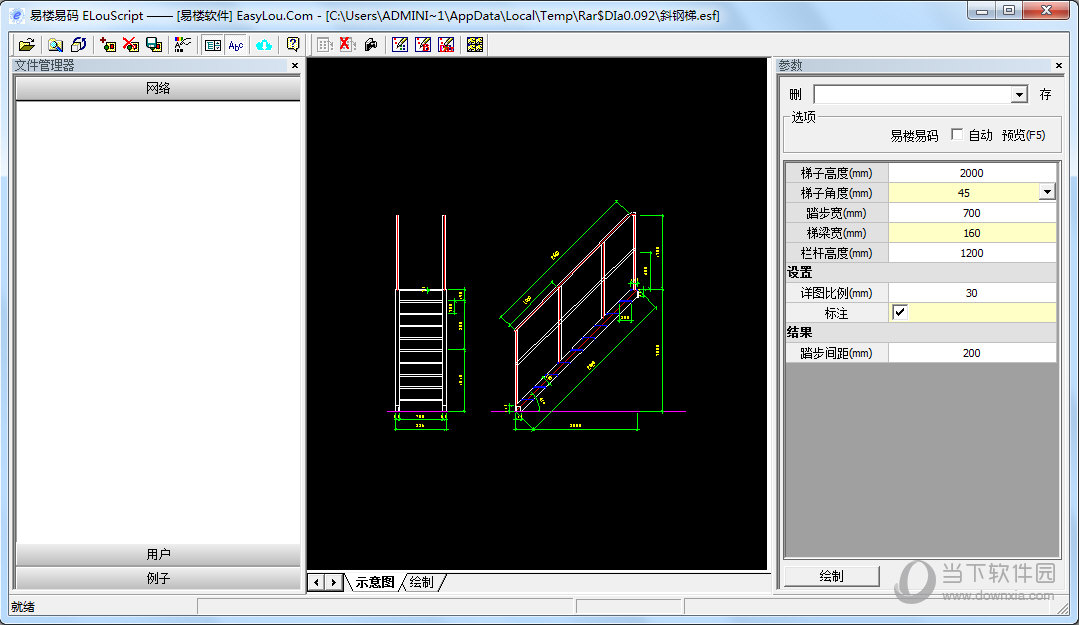
Task: Click the save item disk toolbar icon
Action: [154, 45]
